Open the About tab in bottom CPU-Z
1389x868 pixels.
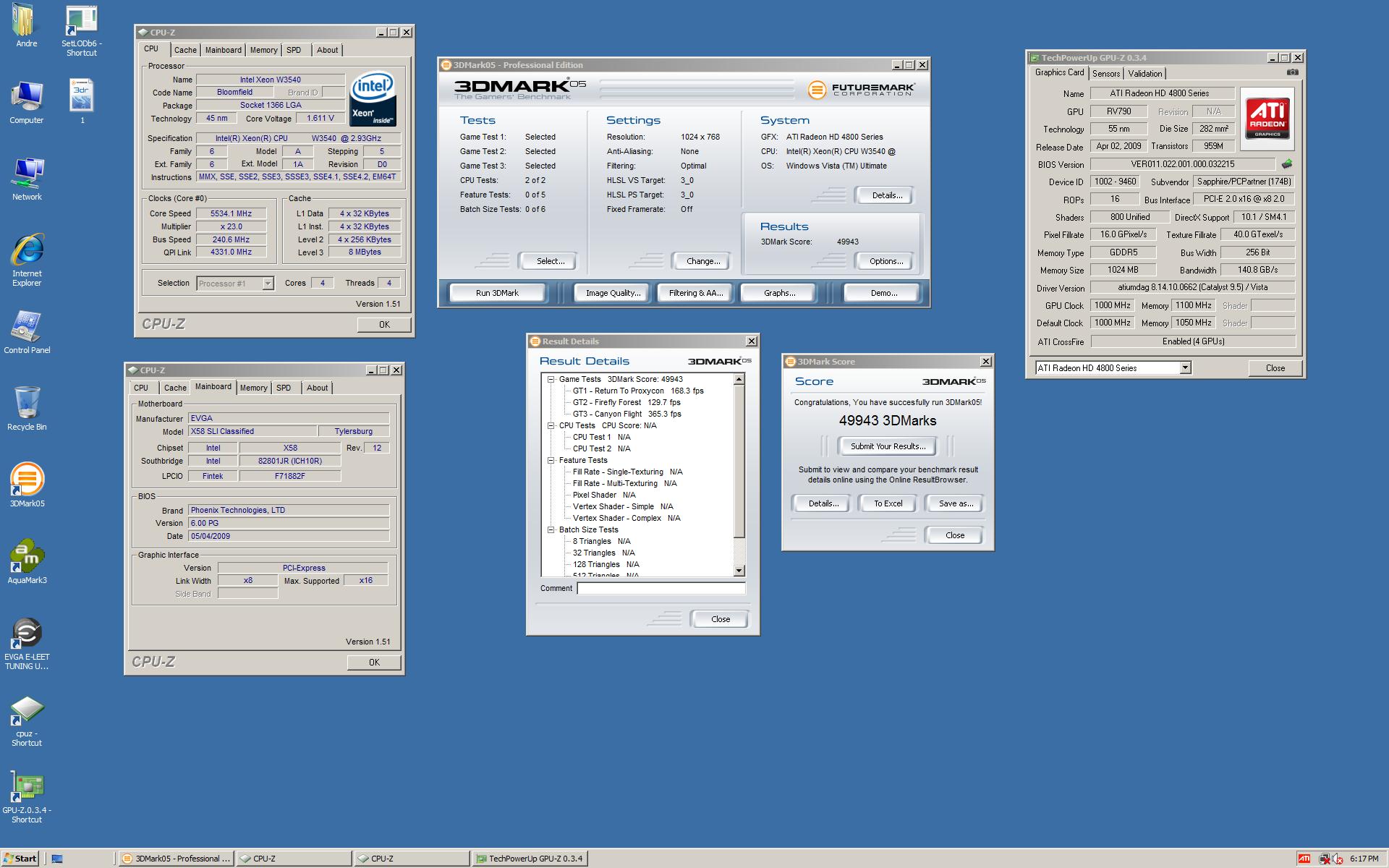(x=317, y=388)
